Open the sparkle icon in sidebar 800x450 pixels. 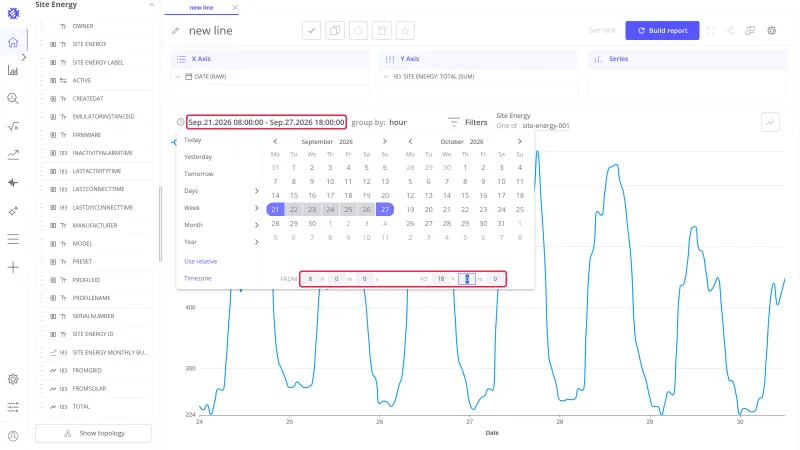coord(13,211)
